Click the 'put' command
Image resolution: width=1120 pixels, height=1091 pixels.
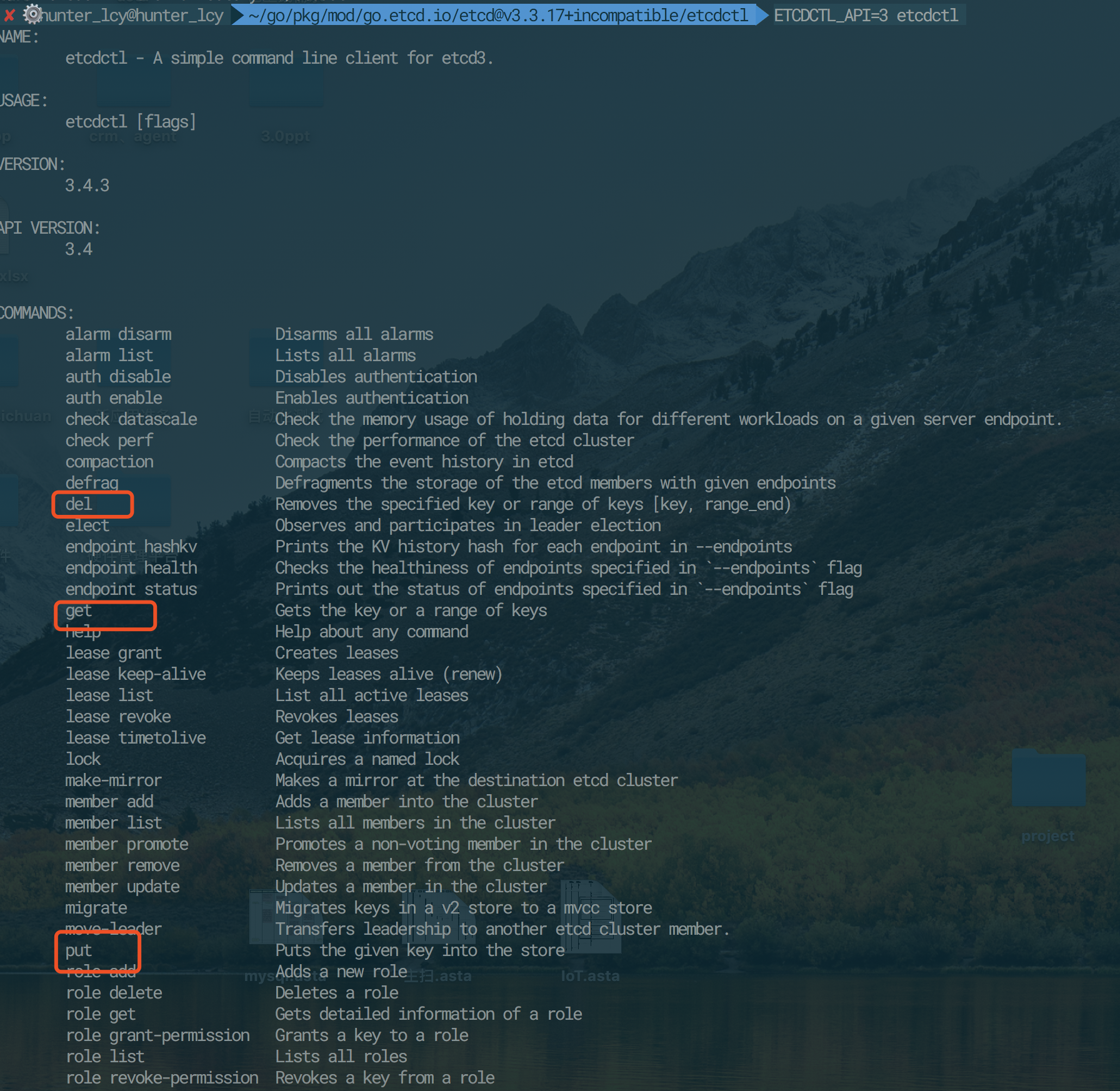click(x=79, y=950)
